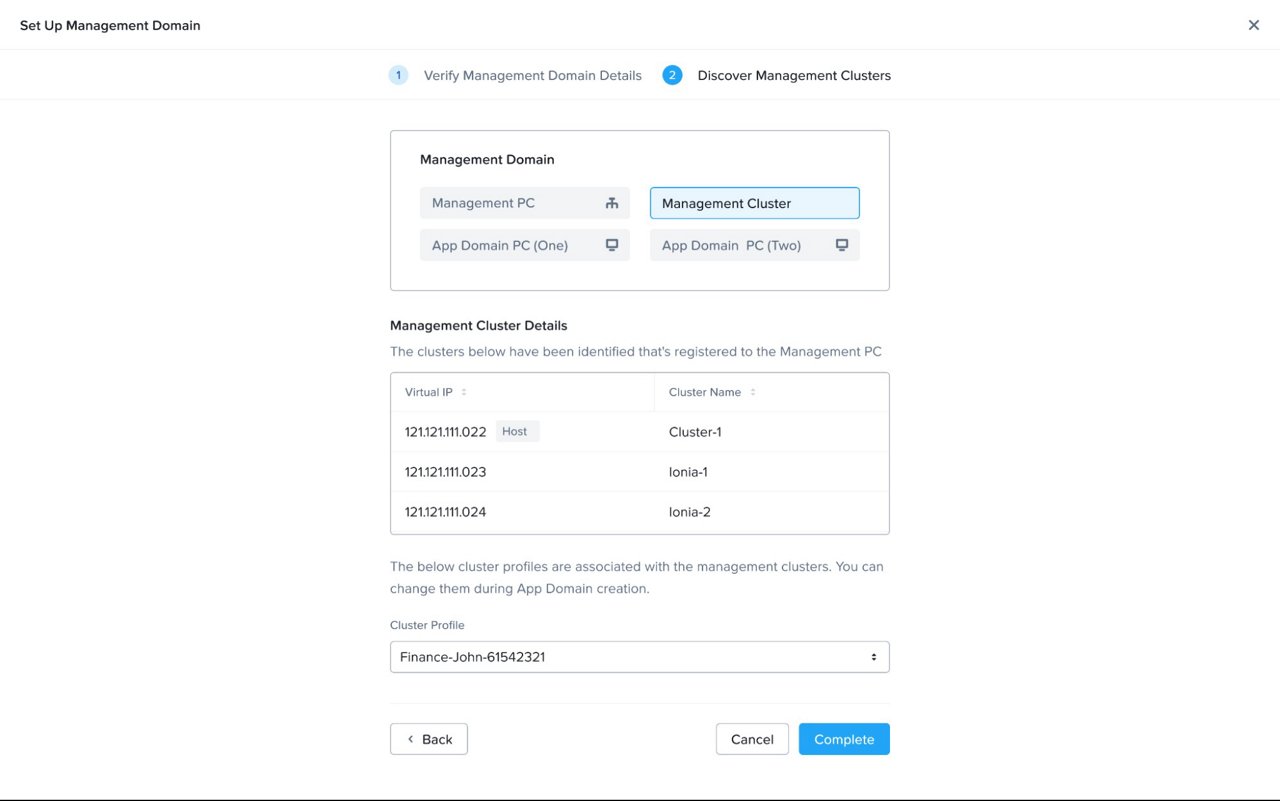This screenshot has width=1280, height=801.
Task: Click the monitor icon on App Domain PC (One)
Action: (611, 244)
